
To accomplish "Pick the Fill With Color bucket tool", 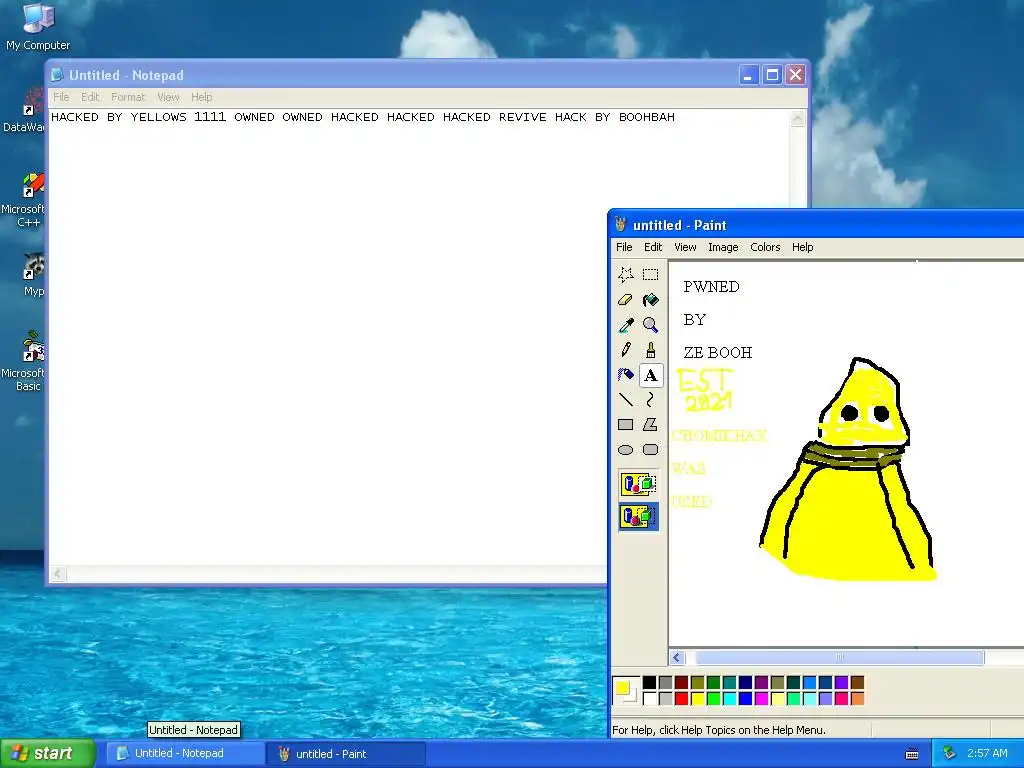I will 650,300.
